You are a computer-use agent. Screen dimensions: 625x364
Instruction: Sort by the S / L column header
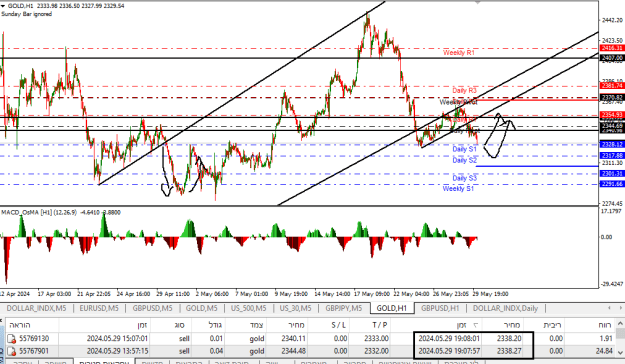[x=338, y=325]
